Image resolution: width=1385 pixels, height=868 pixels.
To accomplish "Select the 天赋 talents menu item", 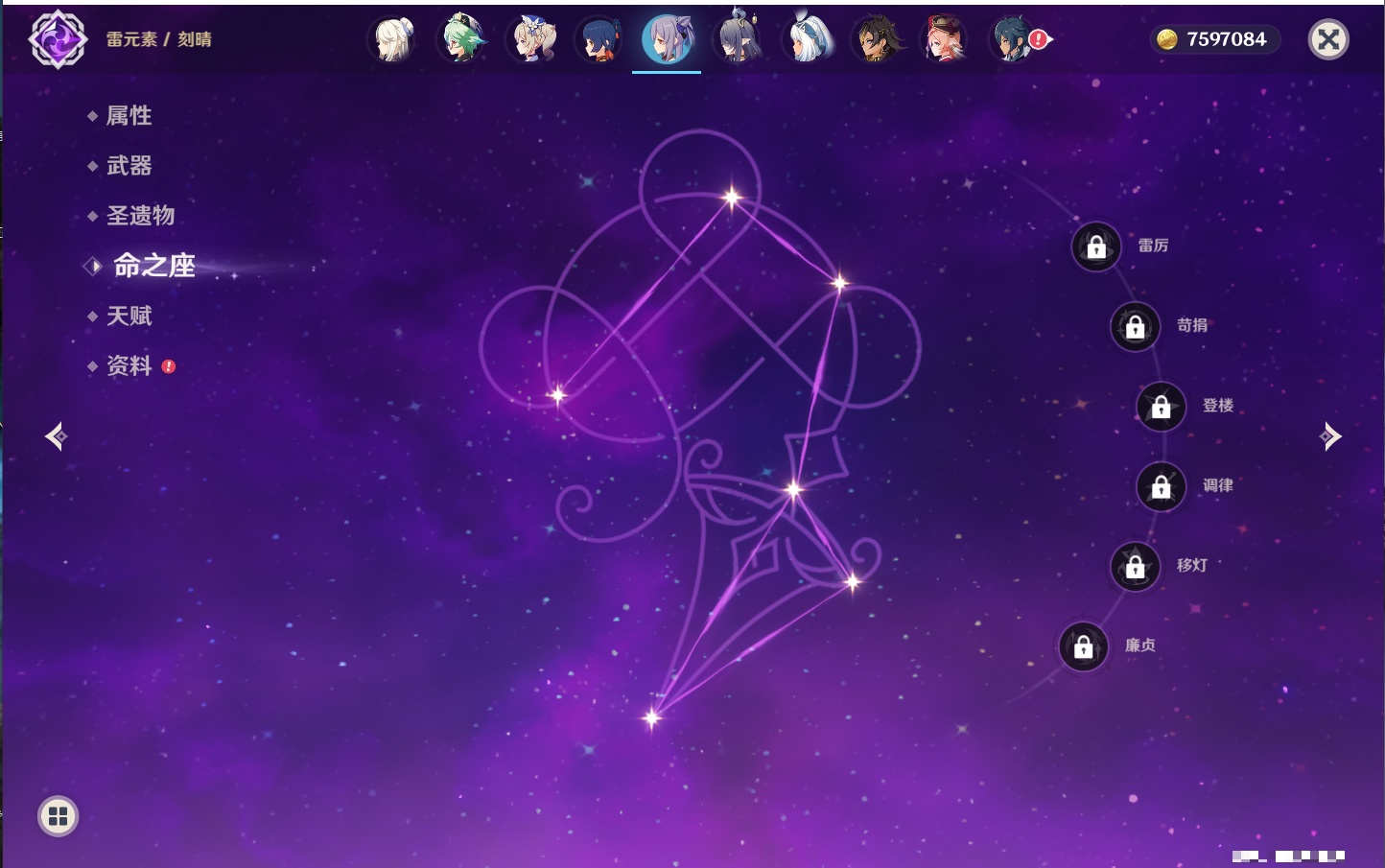I will click(129, 316).
